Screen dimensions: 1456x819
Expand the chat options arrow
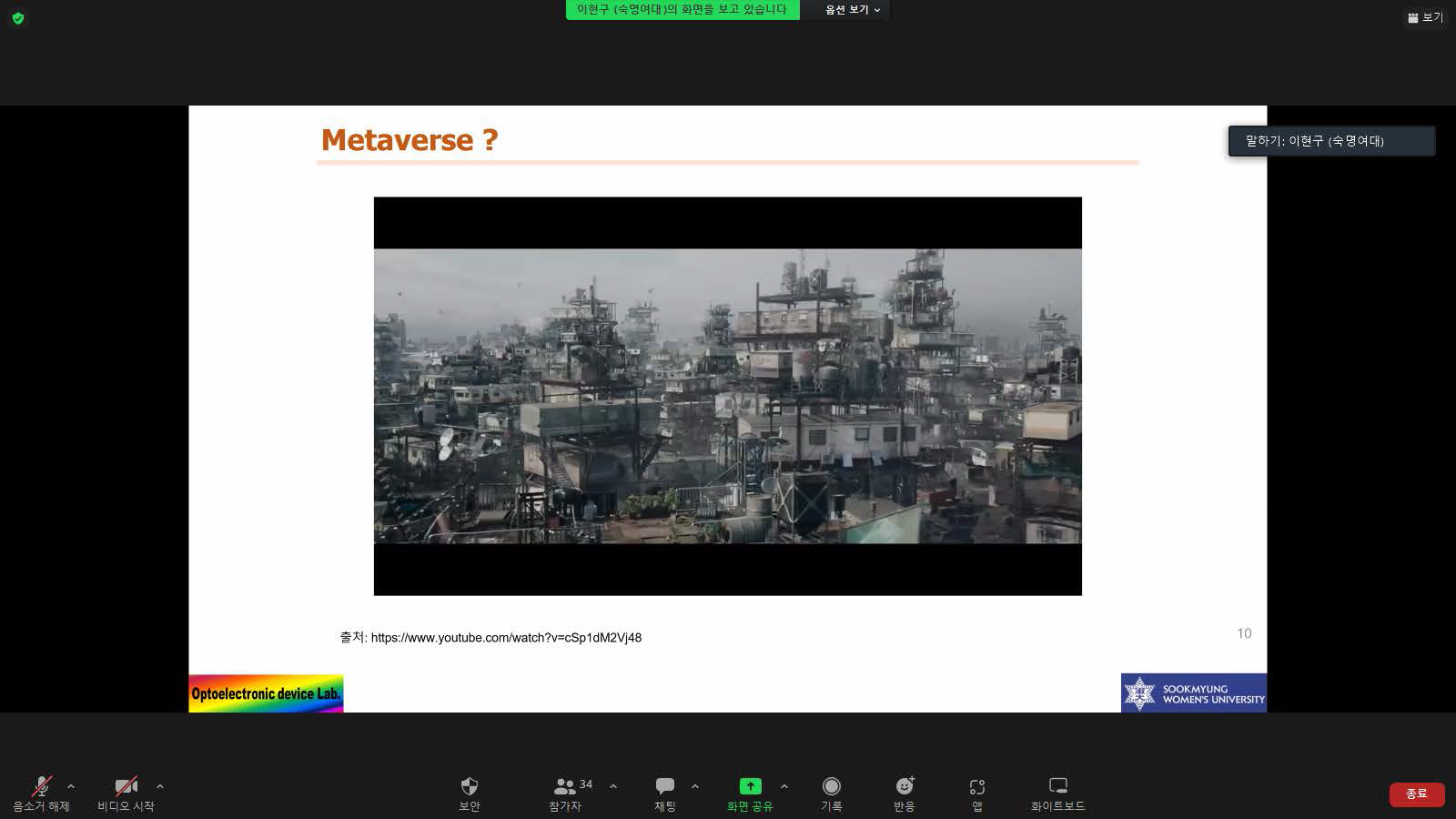[x=695, y=786]
